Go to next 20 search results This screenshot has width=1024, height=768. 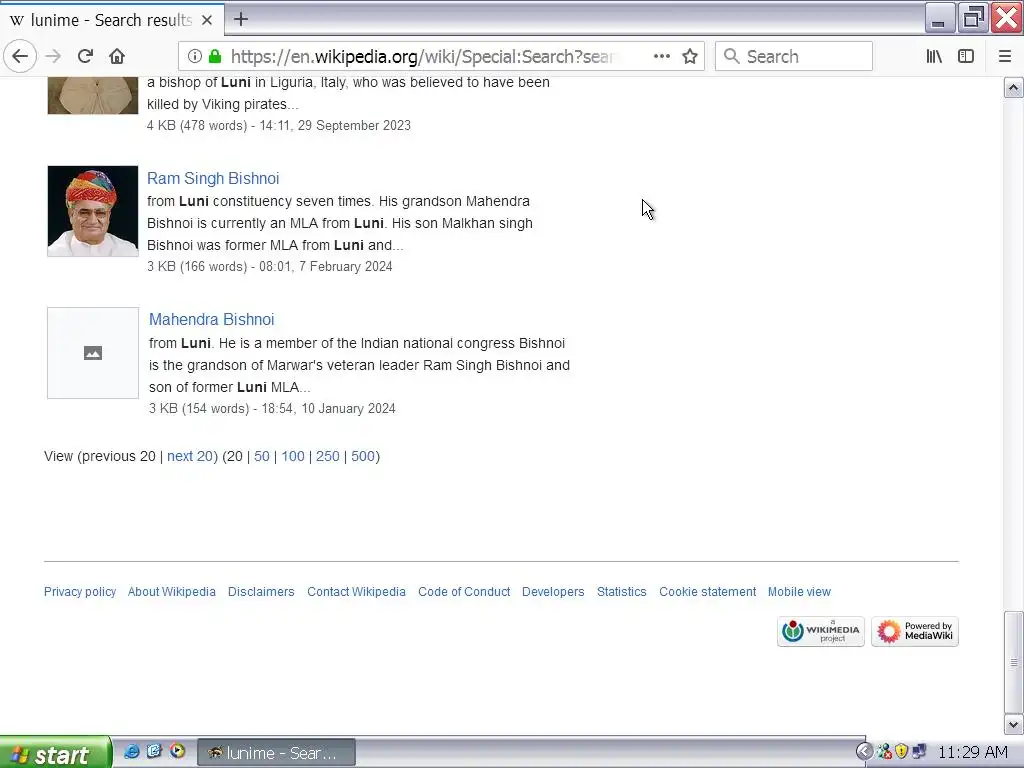click(x=190, y=456)
